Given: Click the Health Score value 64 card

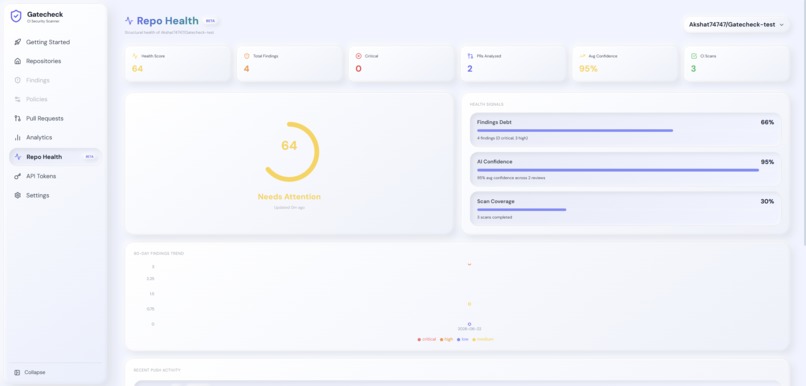Looking at the screenshot, I should (178, 64).
